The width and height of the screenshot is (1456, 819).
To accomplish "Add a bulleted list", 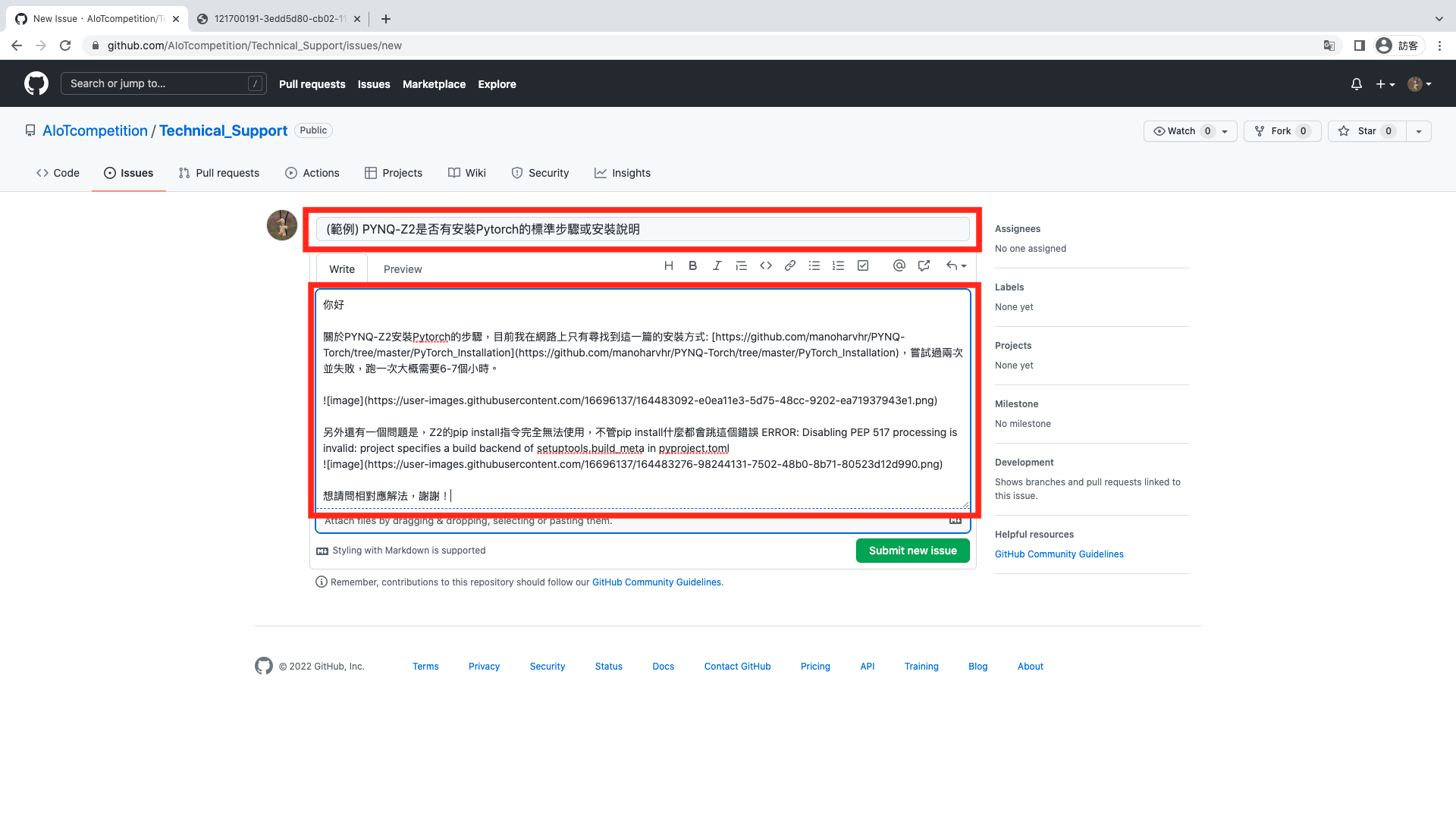I will [x=814, y=265].
